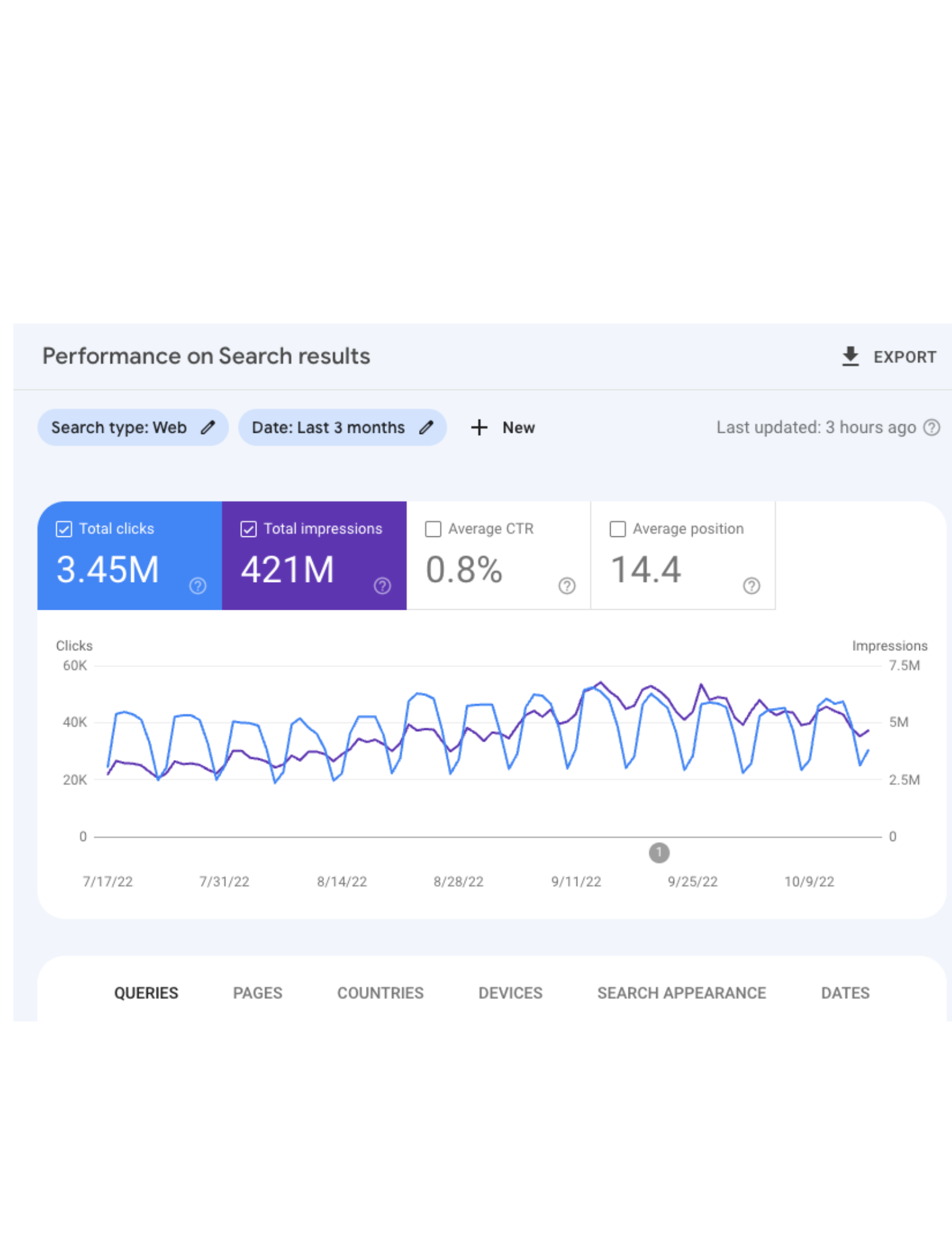Image resolution: width=952 pixels, height=1233 pixels.
Task: Open help icon on Average position card
Action: (x=751, y=586)
